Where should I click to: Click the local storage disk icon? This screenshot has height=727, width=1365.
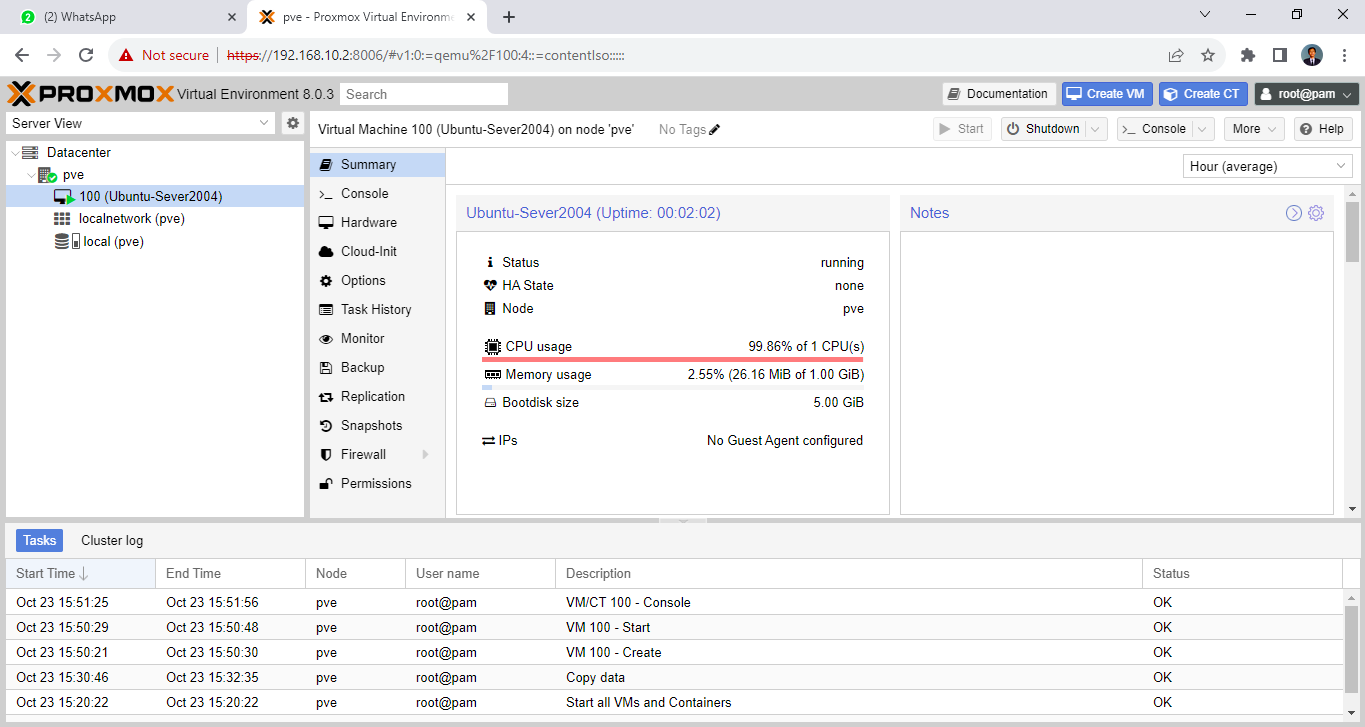66,241
